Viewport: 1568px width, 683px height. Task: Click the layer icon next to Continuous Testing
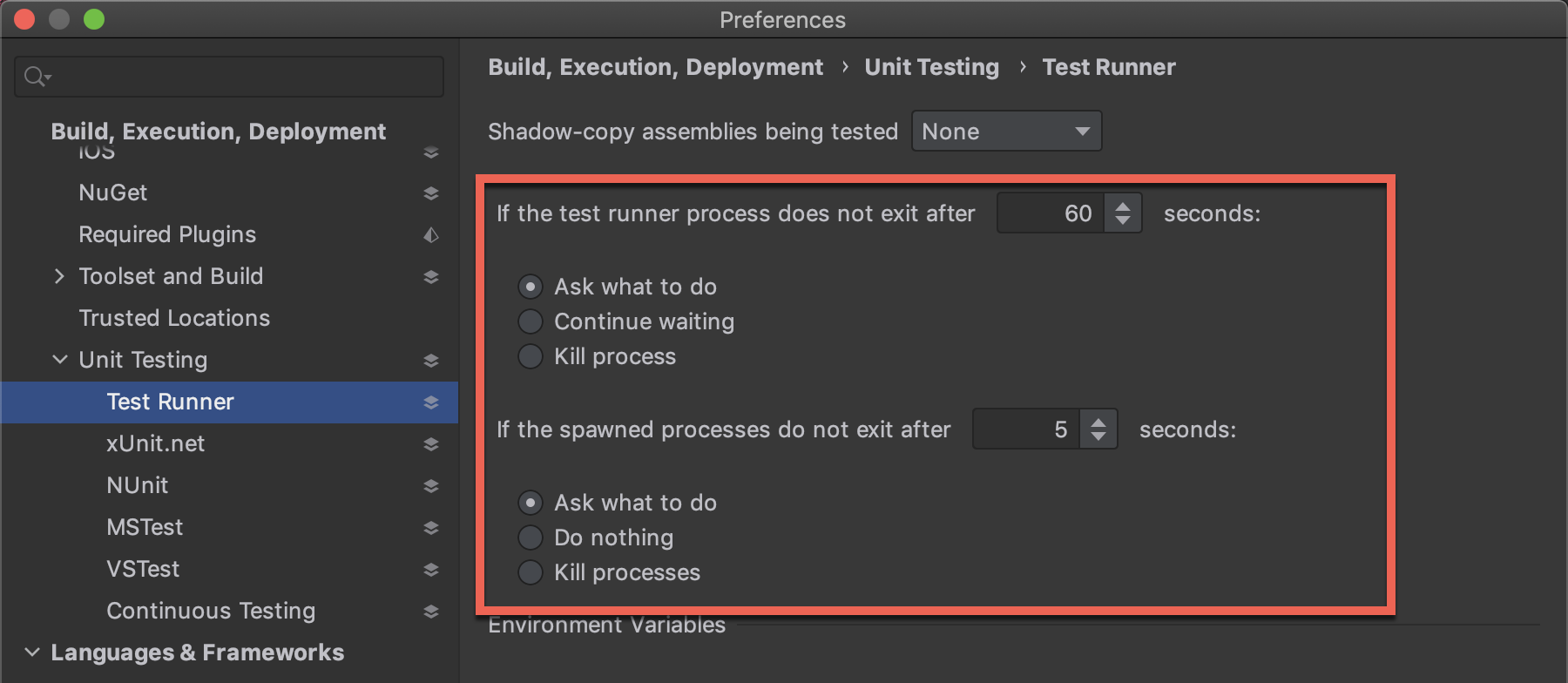[x=430, y=612]
